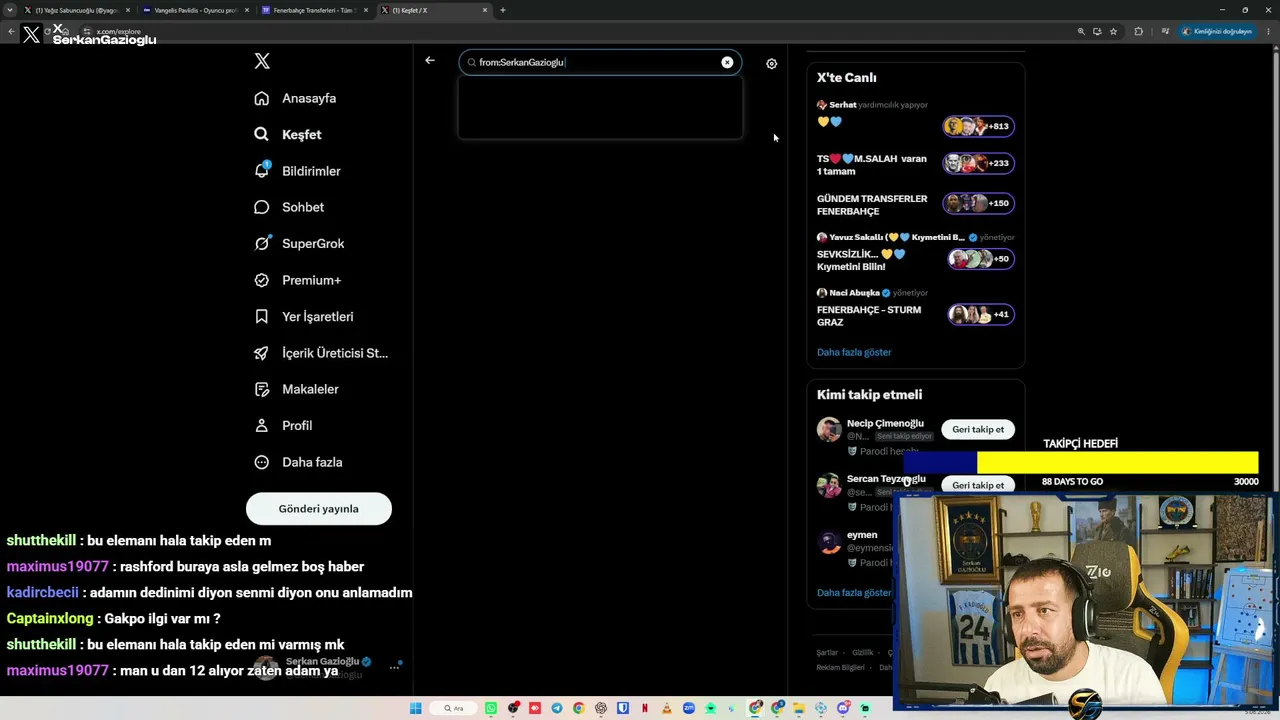
Task: Open the Makaleler article icon
Action: tap(262, 389)
